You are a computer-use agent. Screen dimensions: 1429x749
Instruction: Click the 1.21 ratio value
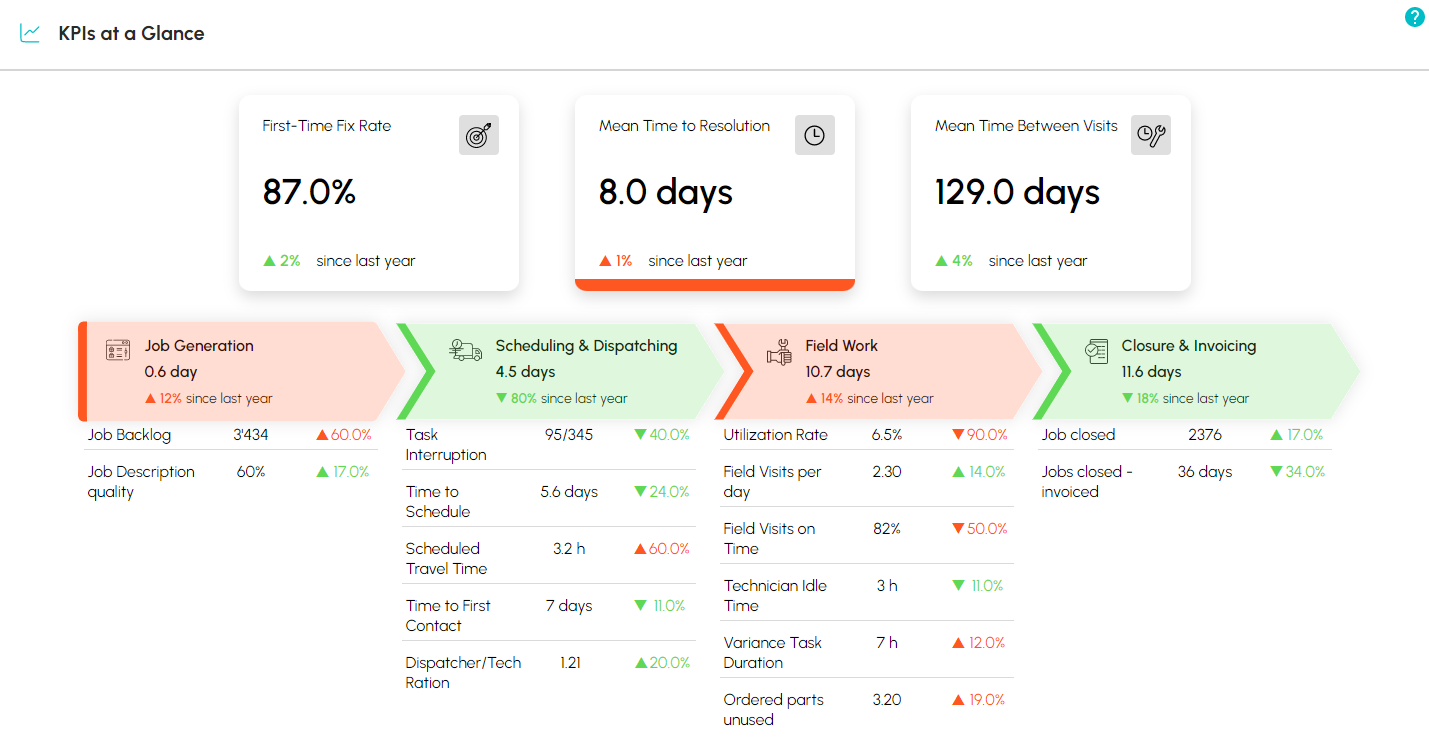569,663
